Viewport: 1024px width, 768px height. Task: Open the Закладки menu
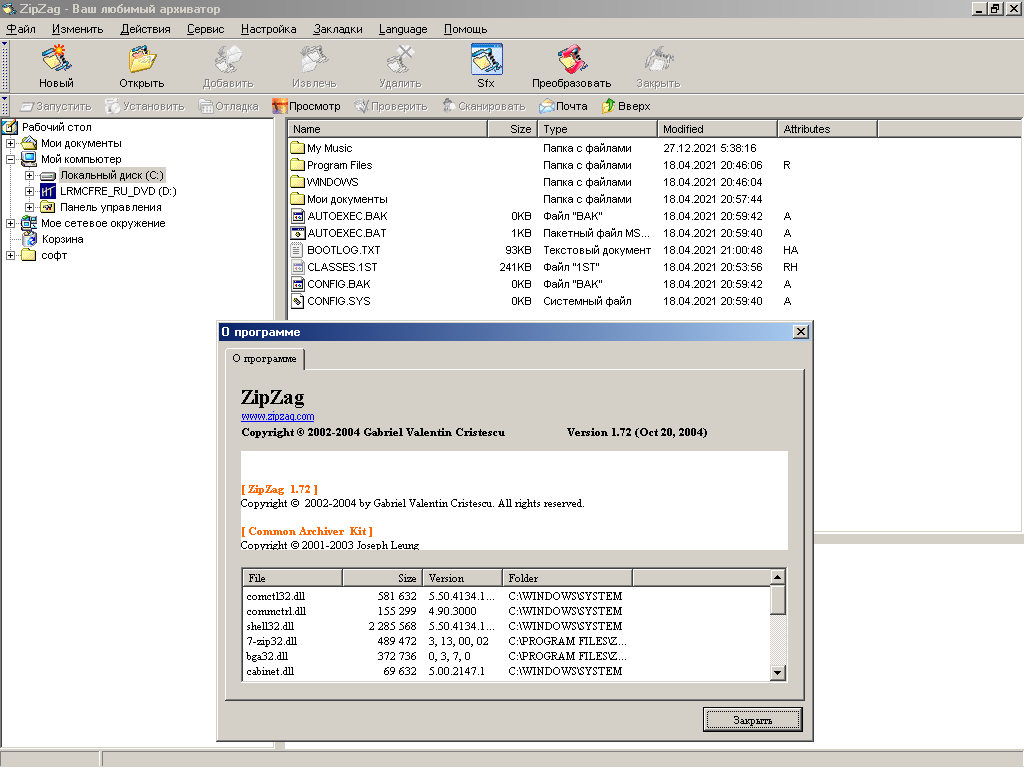click(337, 29)
